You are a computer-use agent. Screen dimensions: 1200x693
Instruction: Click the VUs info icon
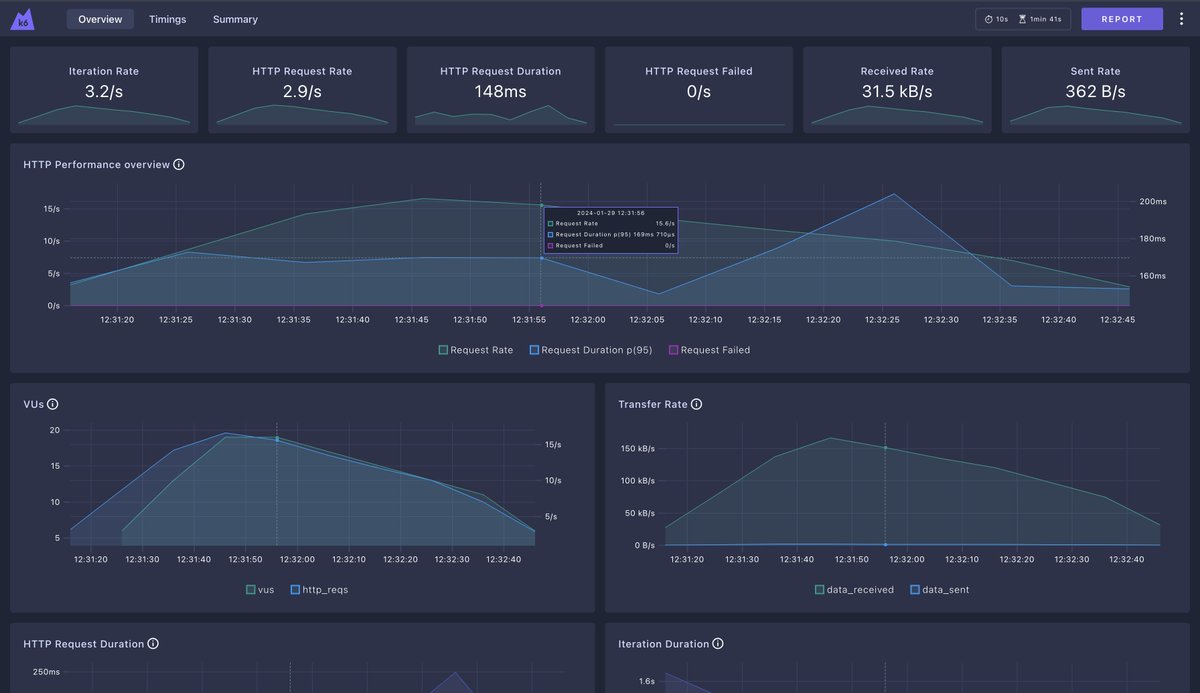(53, 405)
